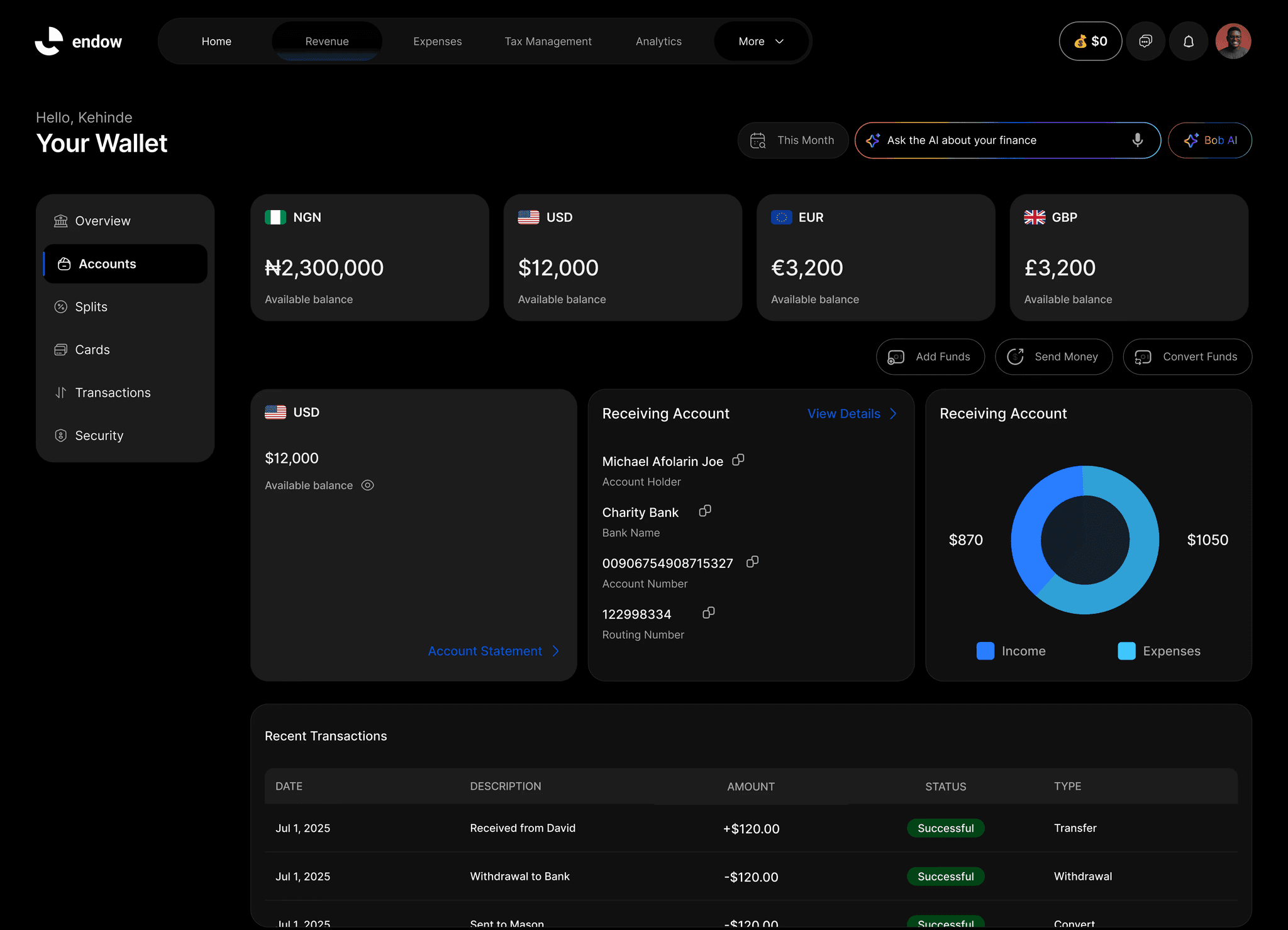Copy the account holder name
The height and width of the screenshot is (930, 1288).
click(x=738, y=460)
